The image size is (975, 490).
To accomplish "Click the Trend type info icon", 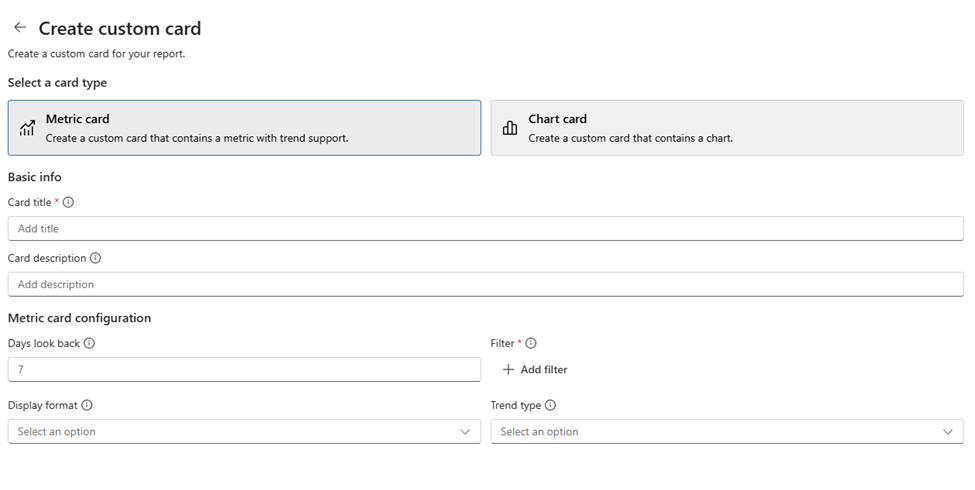I will pyautogui.click(x=550, y=405).
